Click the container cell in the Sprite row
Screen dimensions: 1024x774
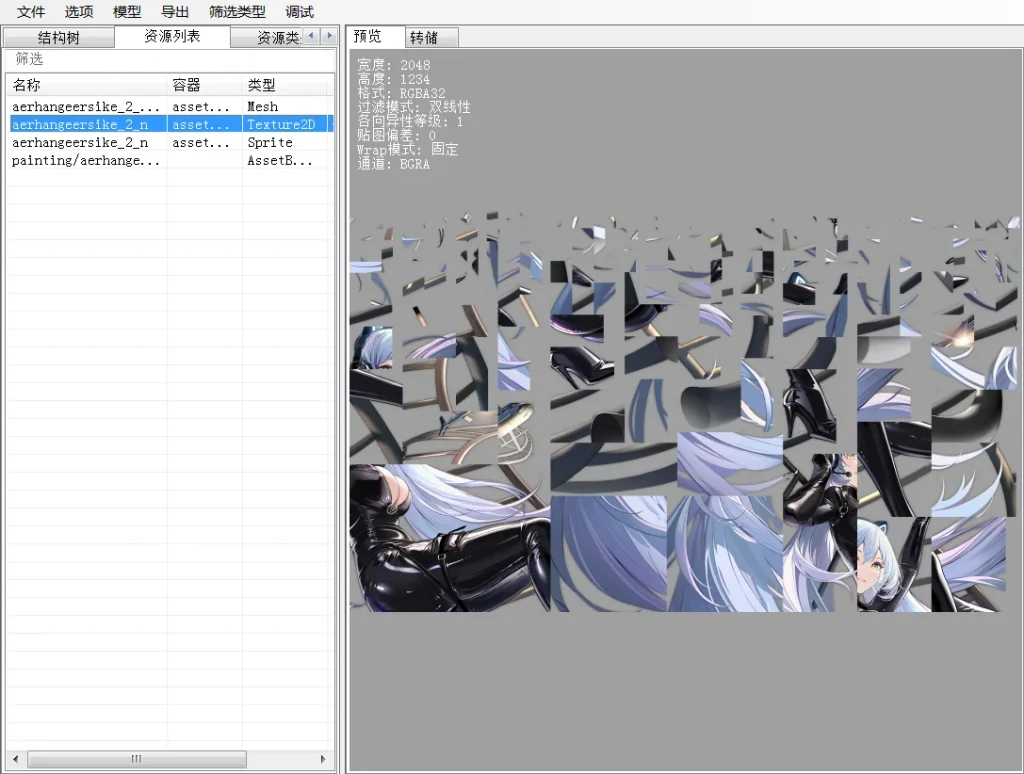point(201,142)
